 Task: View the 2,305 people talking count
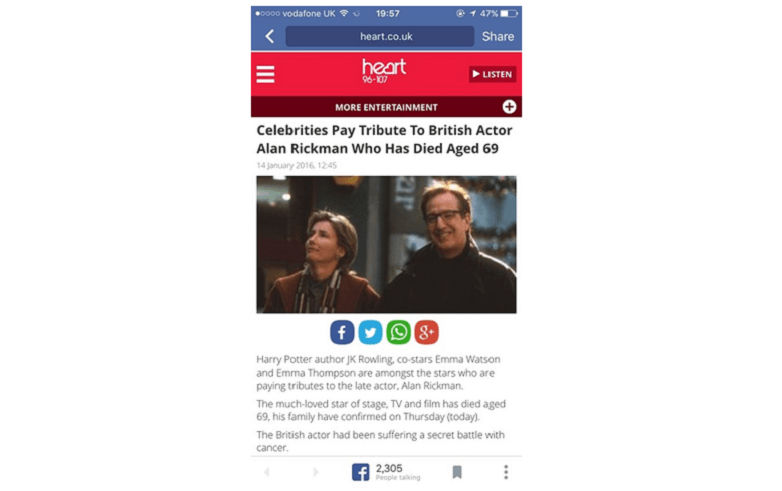click(398, 472)
